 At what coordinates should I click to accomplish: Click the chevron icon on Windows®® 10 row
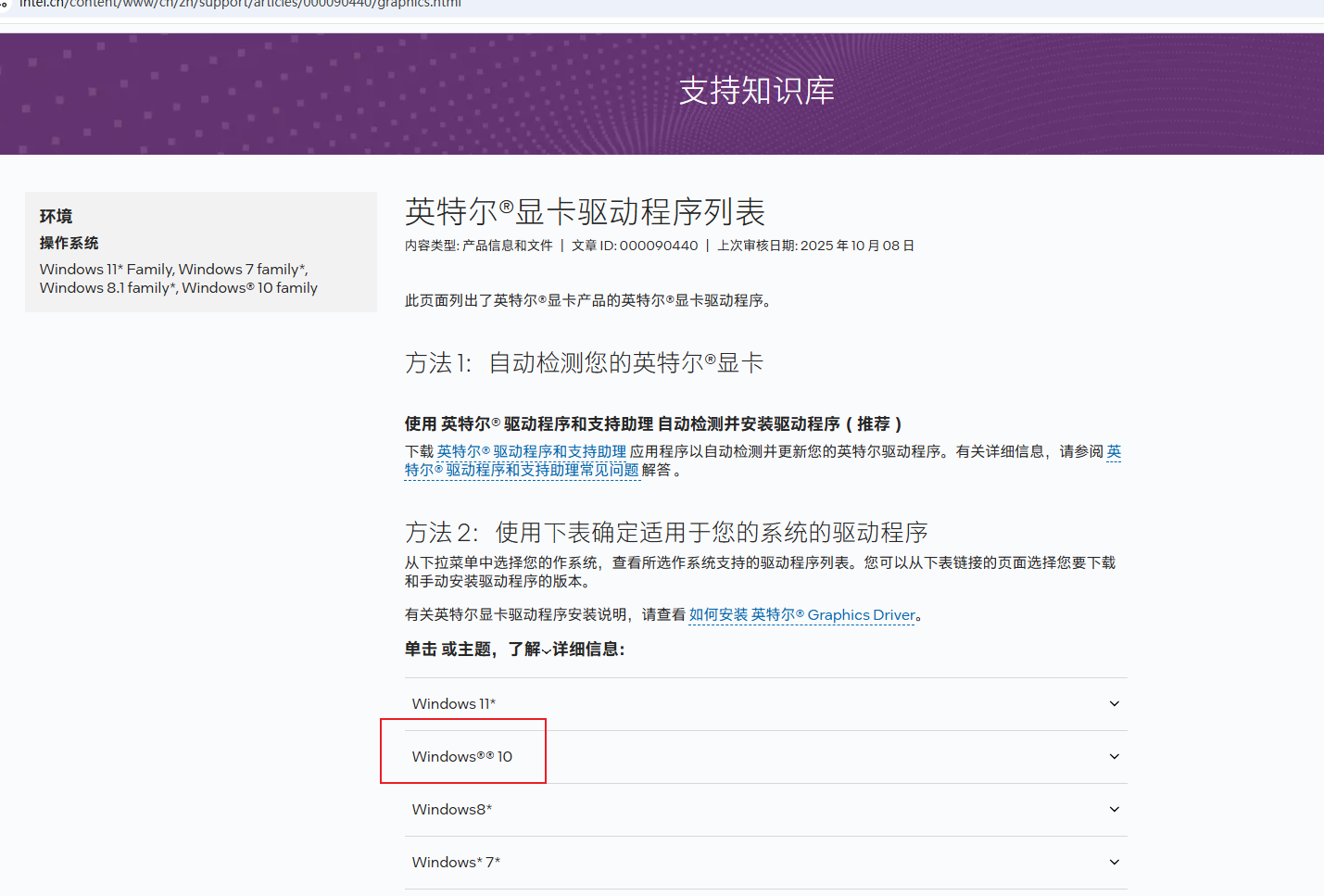[x=1114, y=756]
